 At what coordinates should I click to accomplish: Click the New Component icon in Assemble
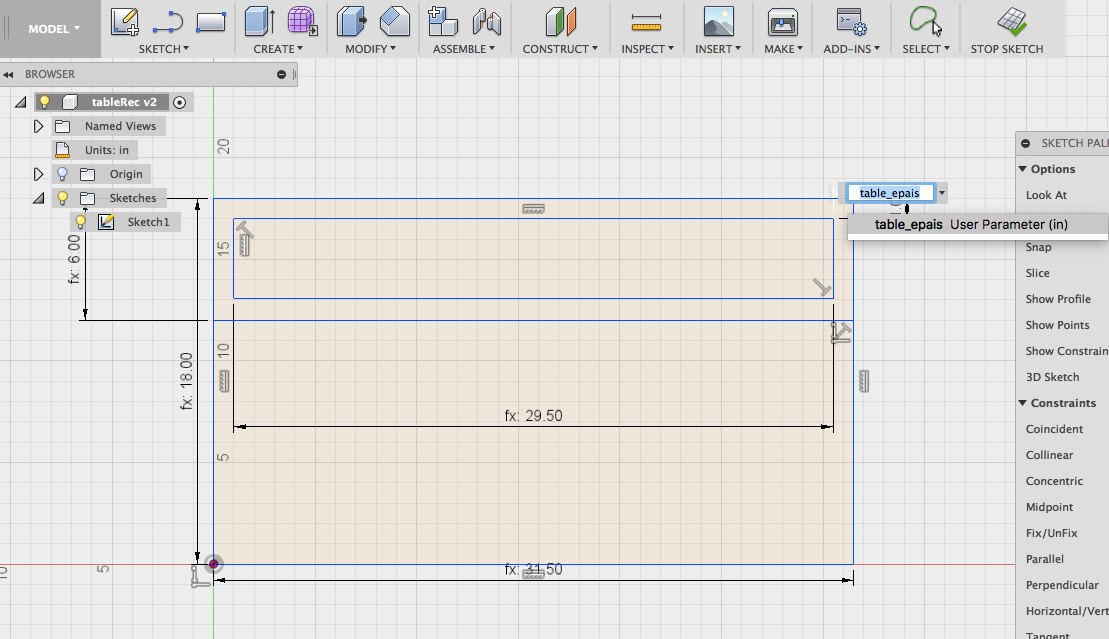click(443, 21)
